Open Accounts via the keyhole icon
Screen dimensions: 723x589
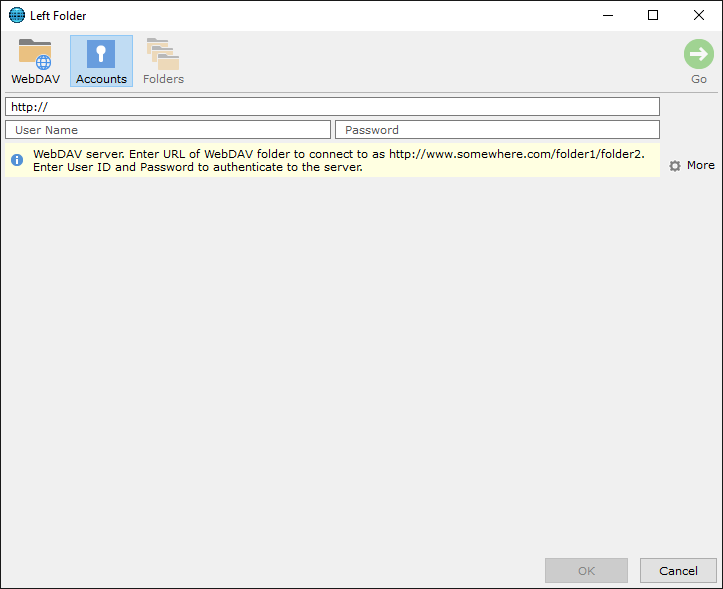(101, 54)
